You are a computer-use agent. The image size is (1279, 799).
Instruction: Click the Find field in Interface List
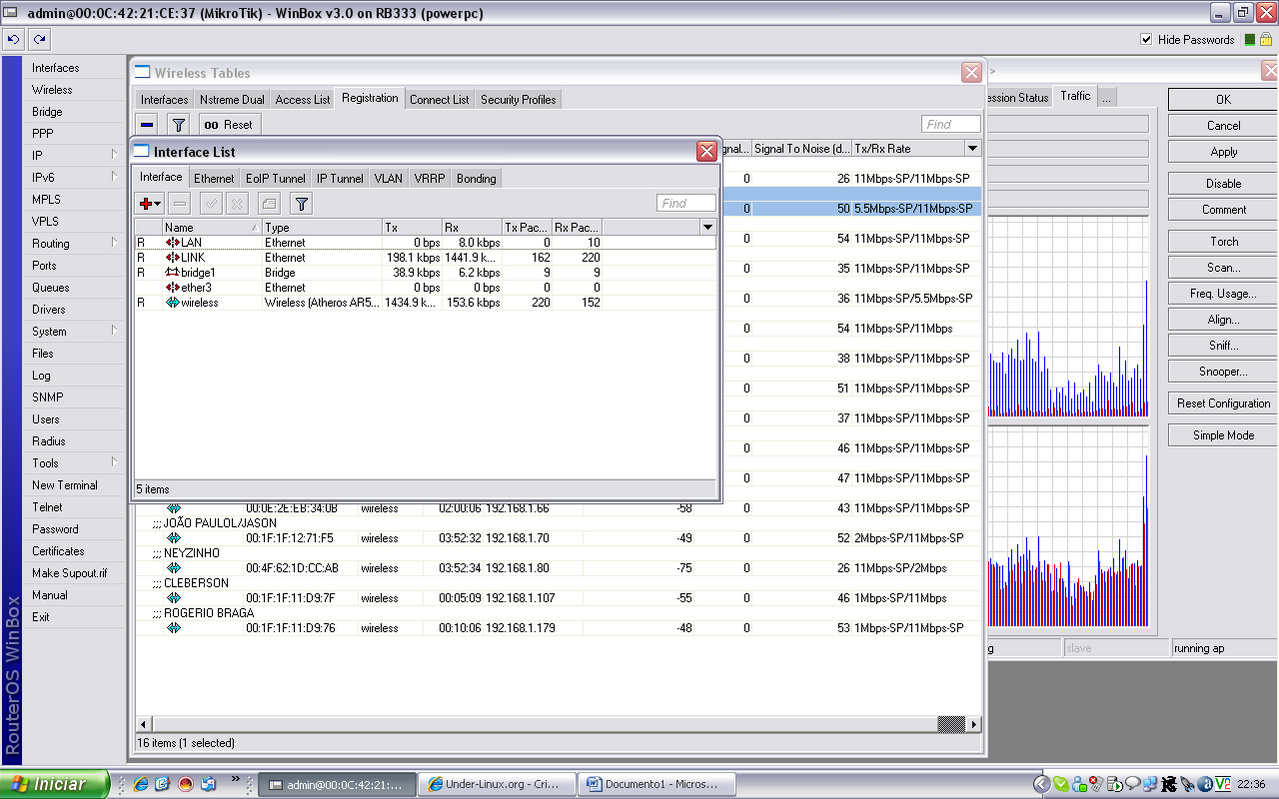[x=686, y=204]
